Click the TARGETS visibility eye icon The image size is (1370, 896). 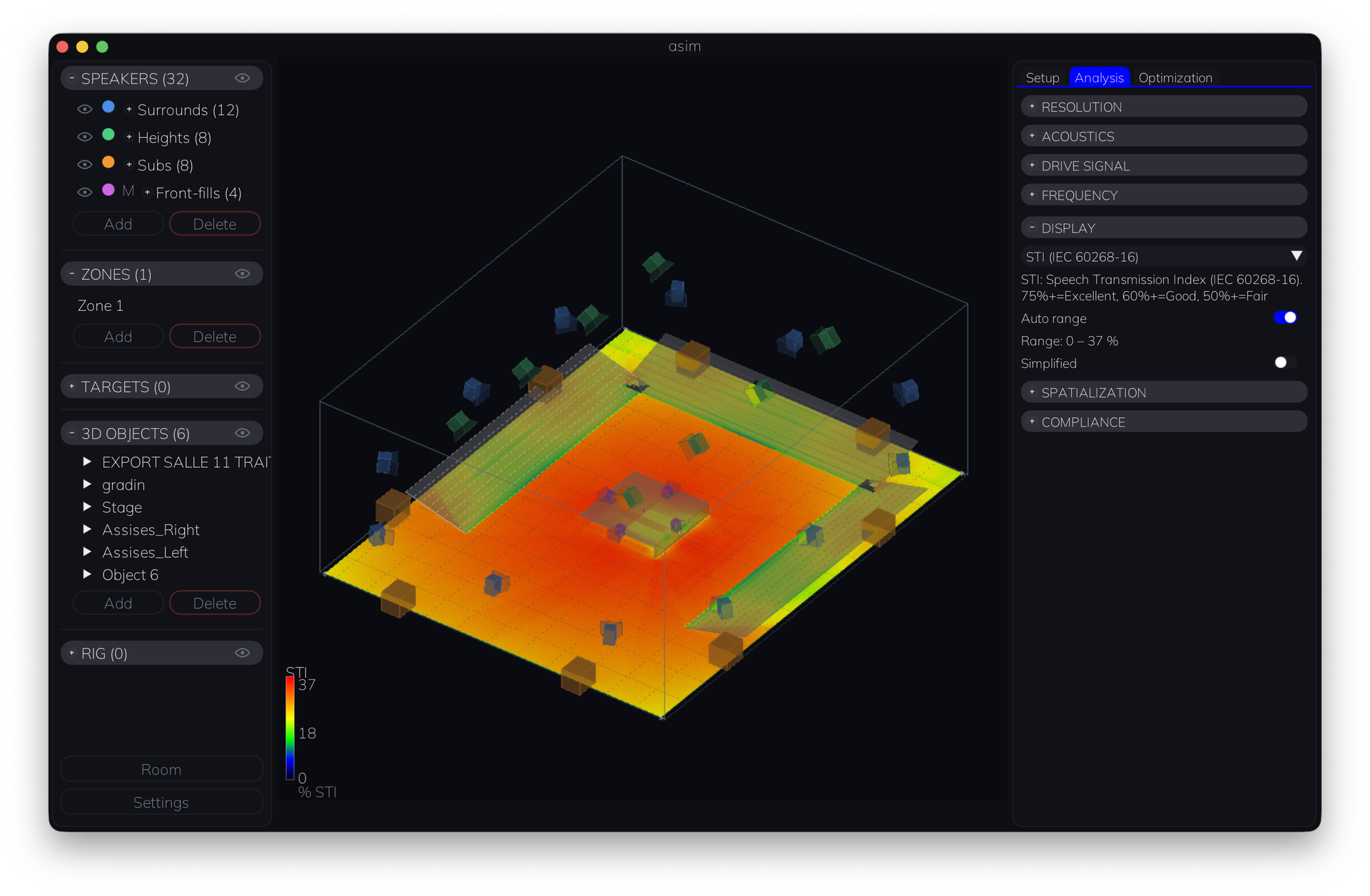pyautogui.click(x=243, y=387)
